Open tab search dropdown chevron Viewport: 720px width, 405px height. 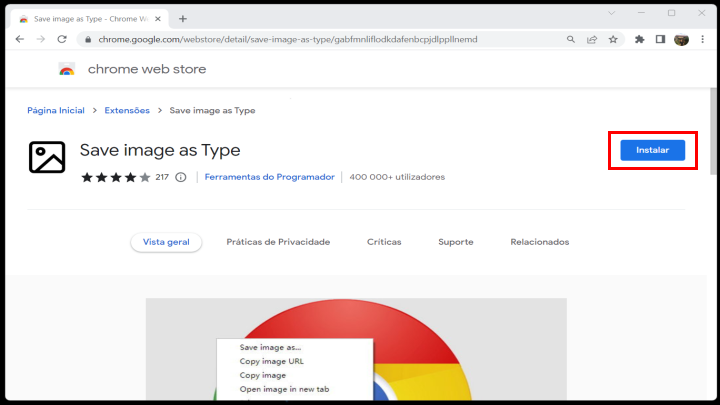(612, 13)
